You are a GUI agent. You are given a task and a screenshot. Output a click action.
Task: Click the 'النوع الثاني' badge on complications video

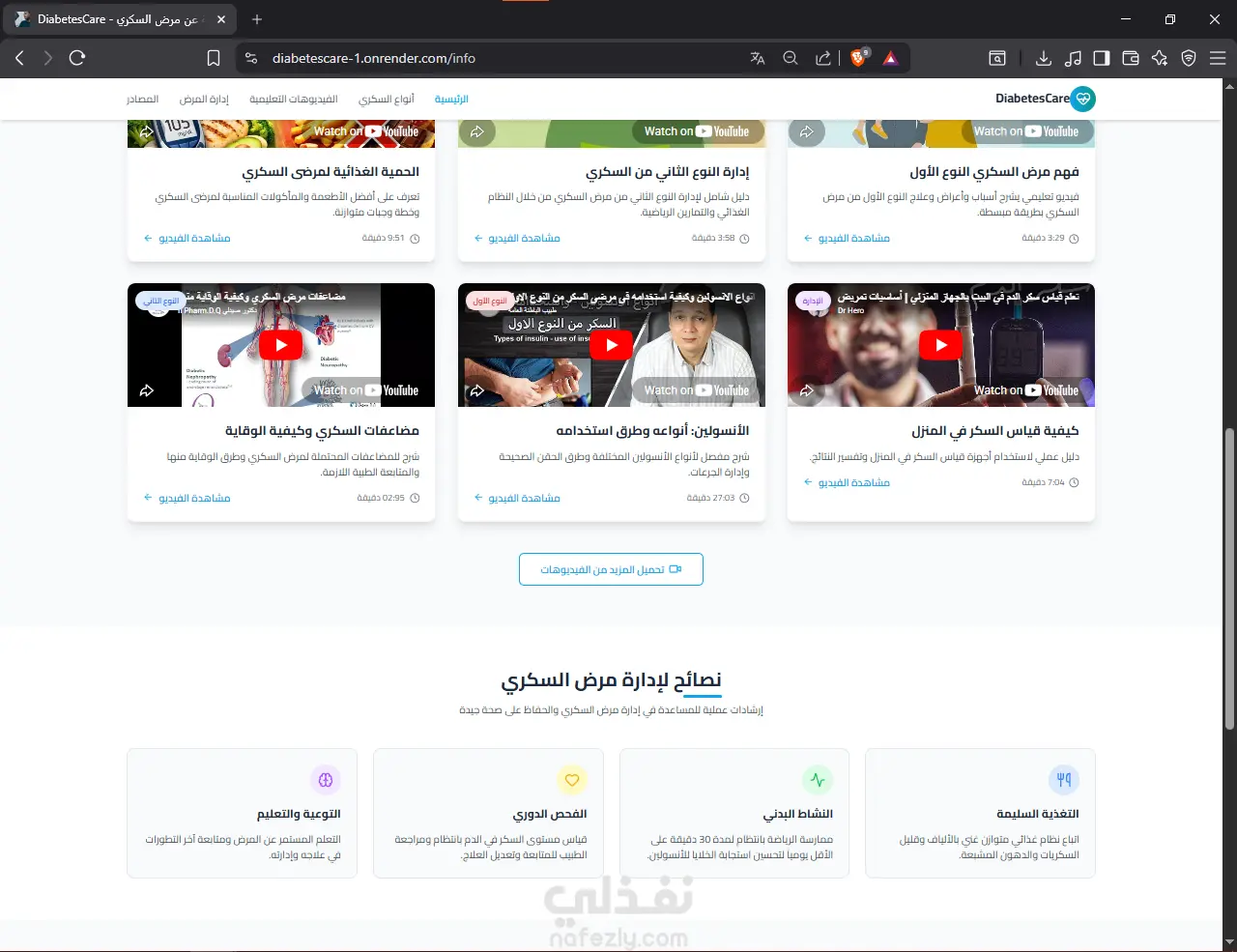coord(161,301)
